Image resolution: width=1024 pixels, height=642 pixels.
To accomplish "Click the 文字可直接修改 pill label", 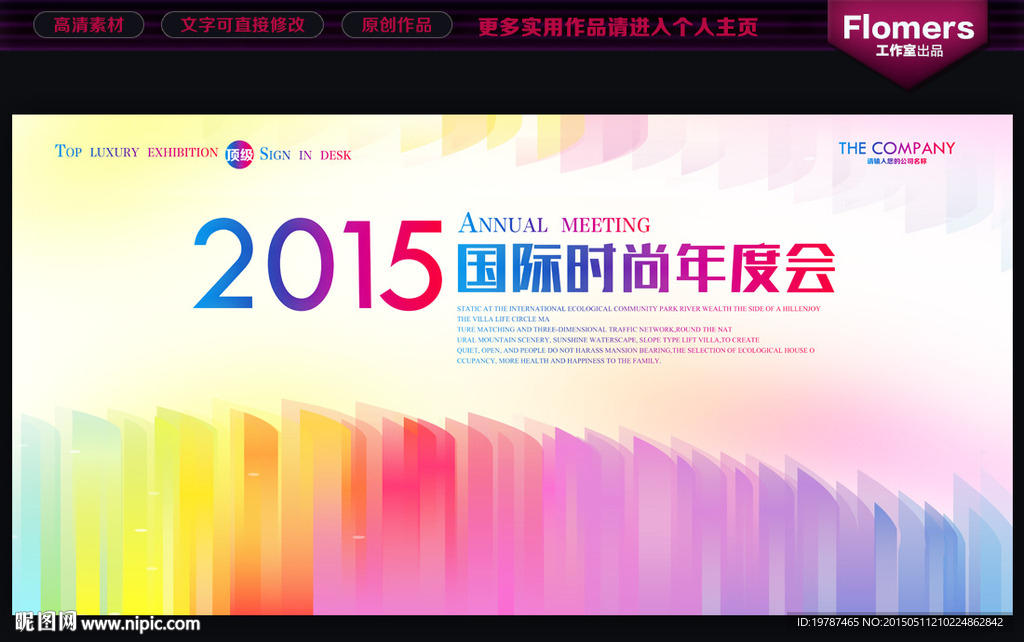I will pyautogui.click(x=242, y=25).
